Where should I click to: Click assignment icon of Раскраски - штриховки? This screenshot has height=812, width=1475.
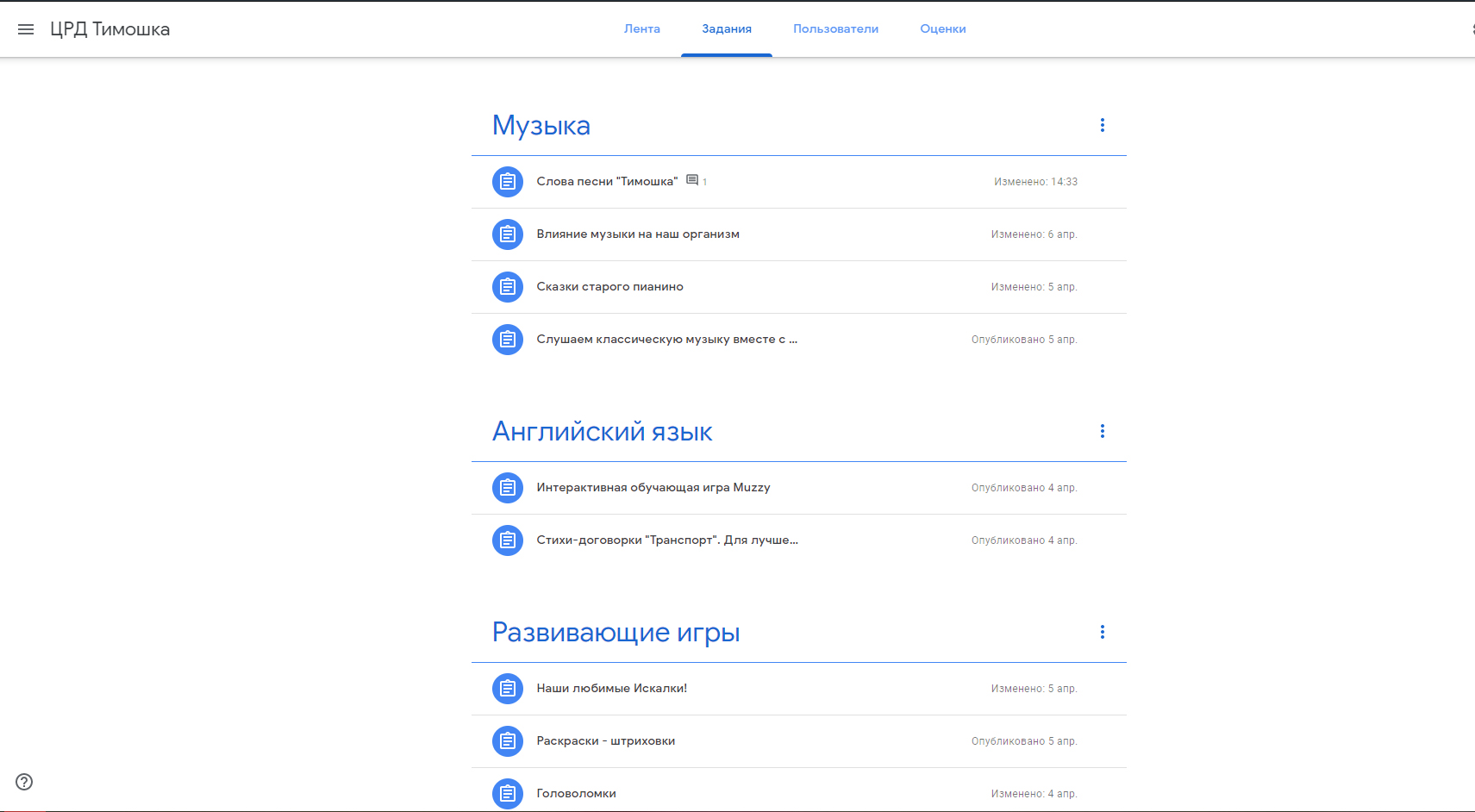click(x=508, y=741)
